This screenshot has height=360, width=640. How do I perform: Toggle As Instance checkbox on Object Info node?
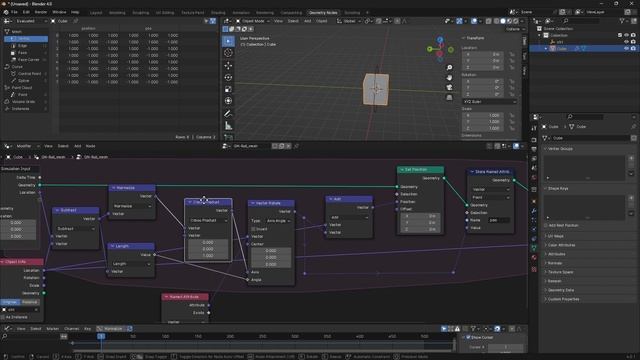point(3,317)
